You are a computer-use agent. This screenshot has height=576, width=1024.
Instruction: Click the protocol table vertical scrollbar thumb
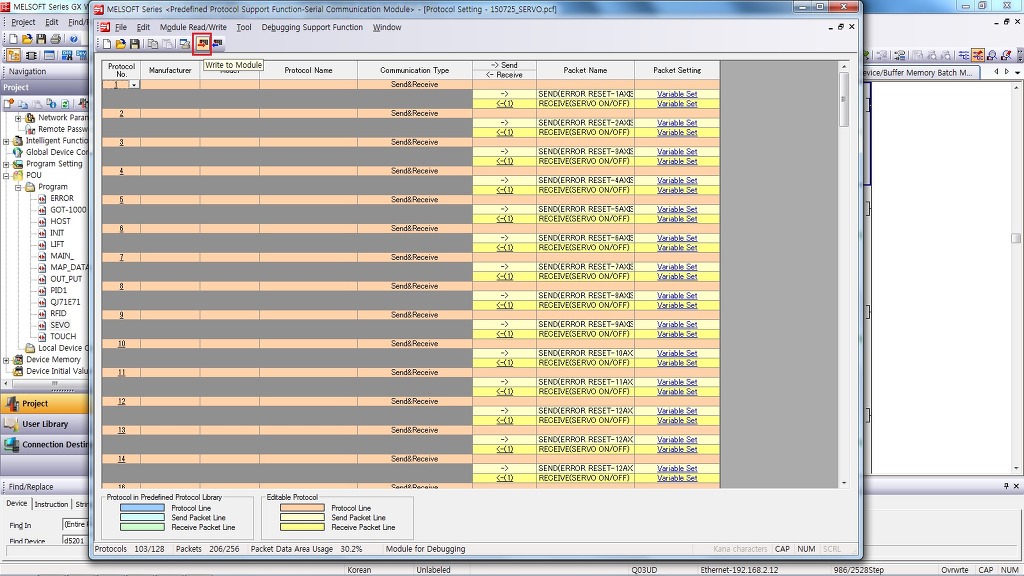(x=844, y=99)
